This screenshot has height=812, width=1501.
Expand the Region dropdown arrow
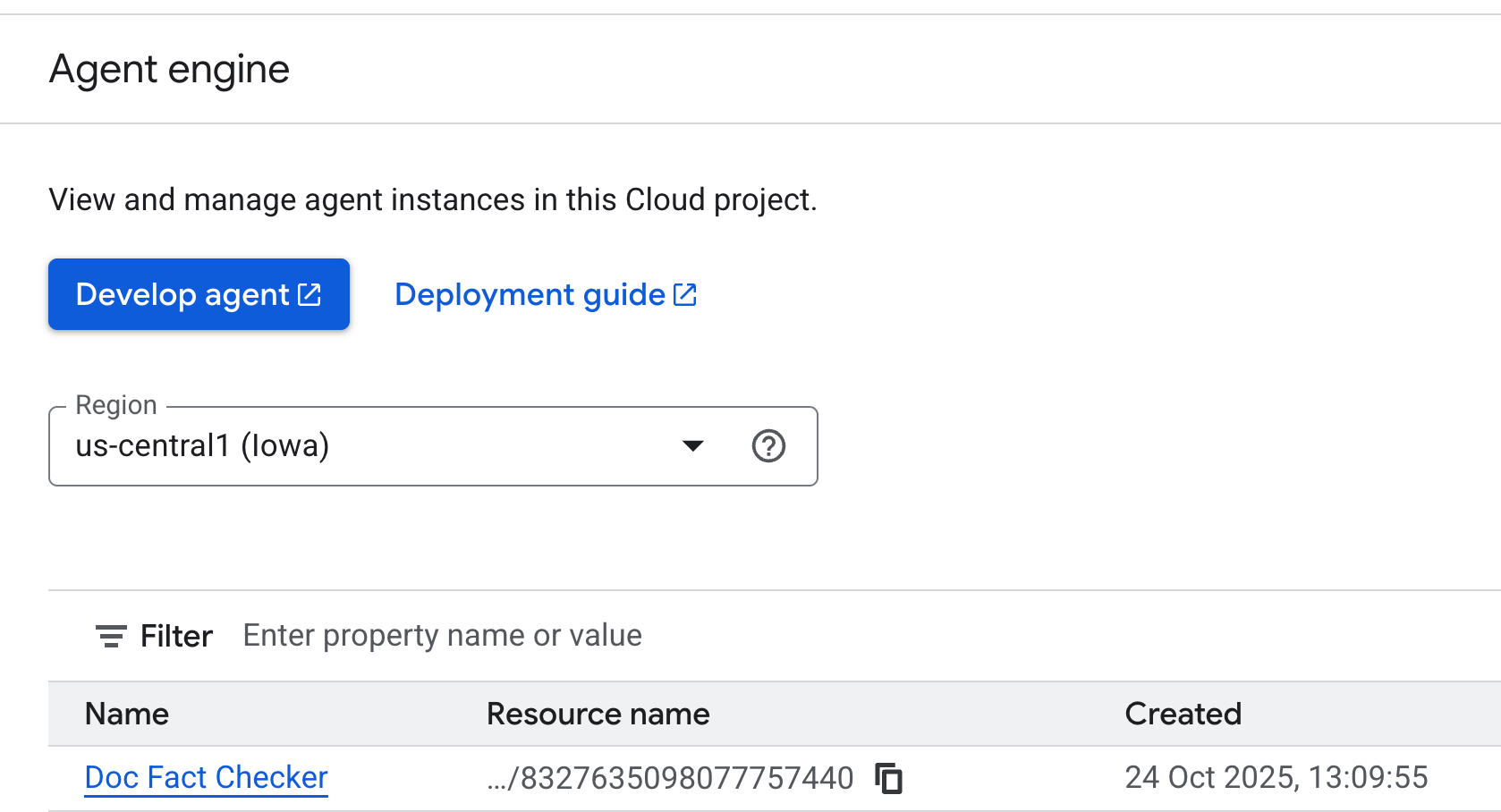tap(692, 445)
